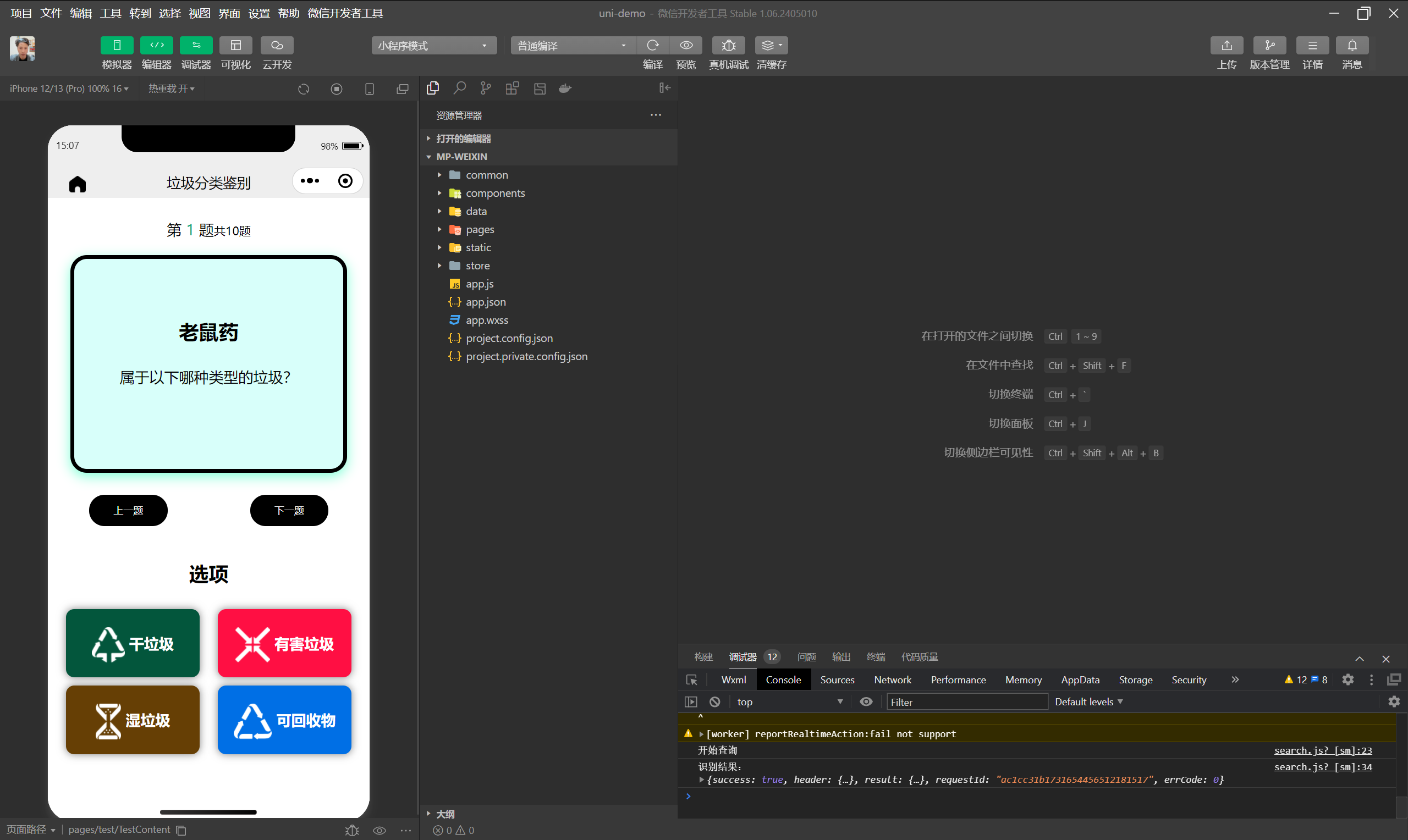1408x840 pixels.
Task: Select the red 有害垃圾 option tile
Action: pos(284,644)
